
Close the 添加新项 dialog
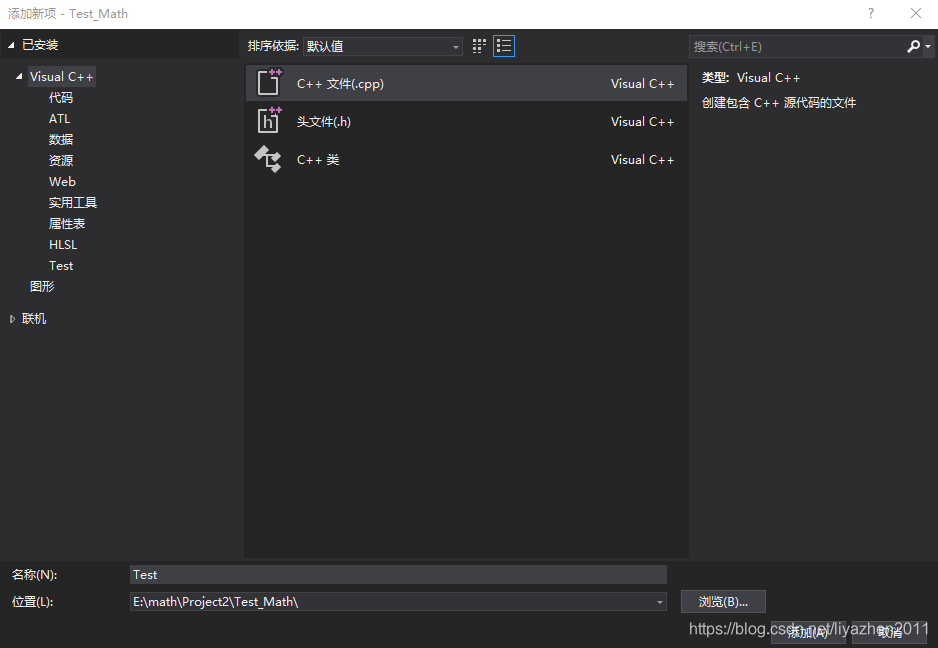[x=915, y=13]
